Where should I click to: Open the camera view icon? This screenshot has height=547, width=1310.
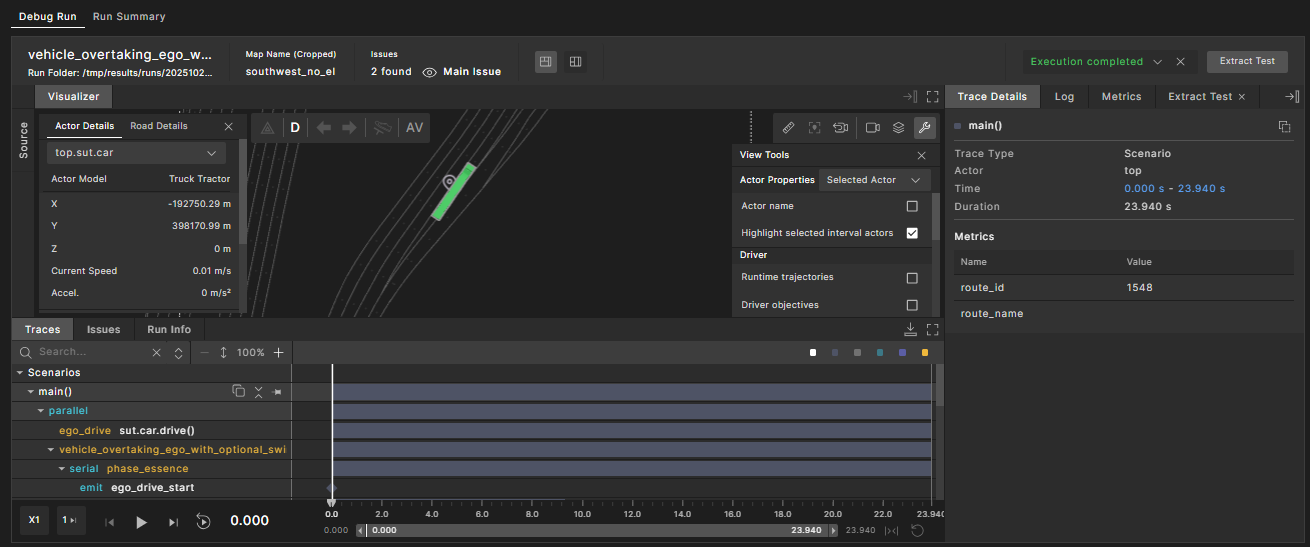(872, 128)
